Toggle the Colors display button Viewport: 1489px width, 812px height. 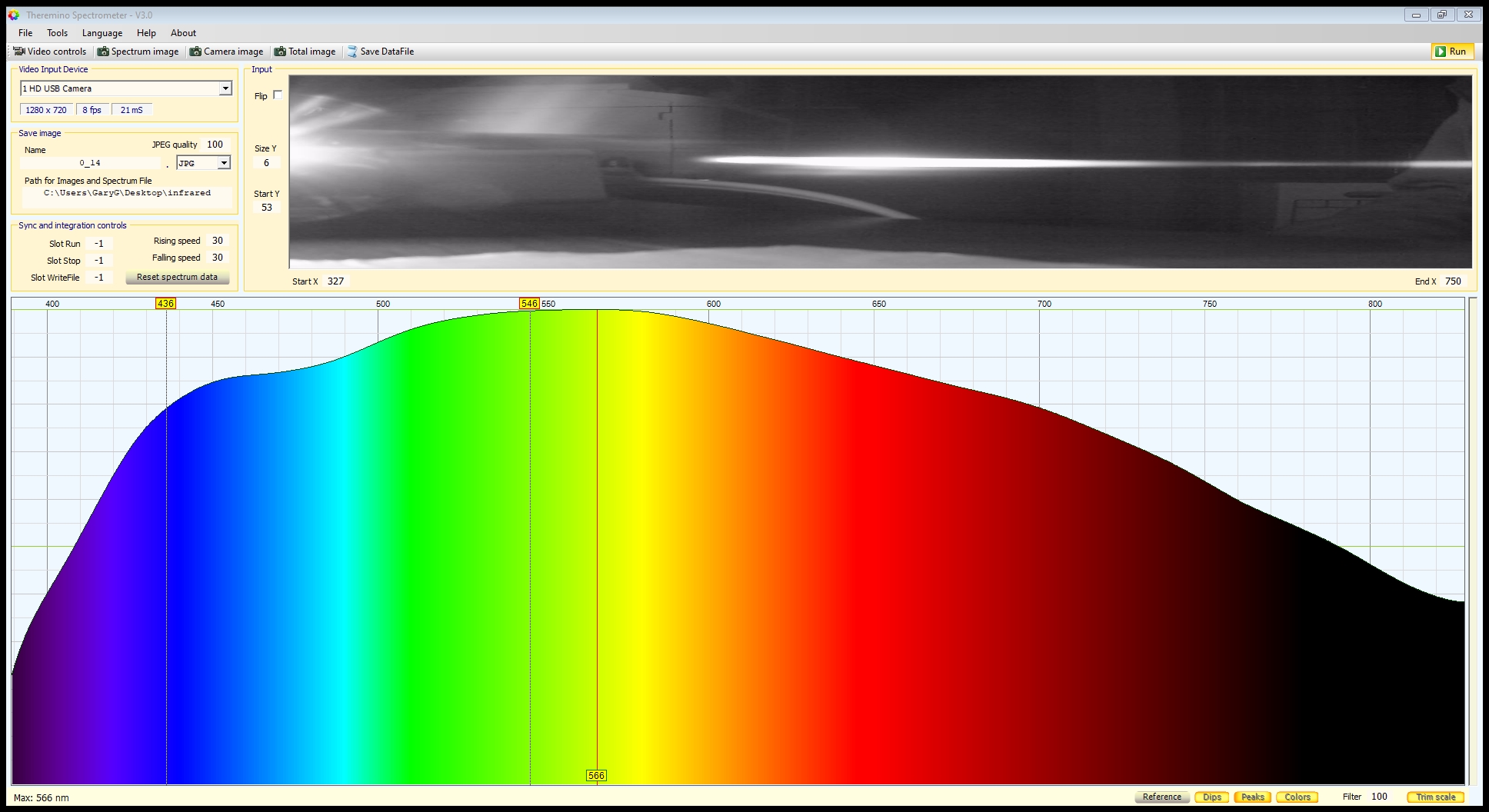(x=1297, y=797)
